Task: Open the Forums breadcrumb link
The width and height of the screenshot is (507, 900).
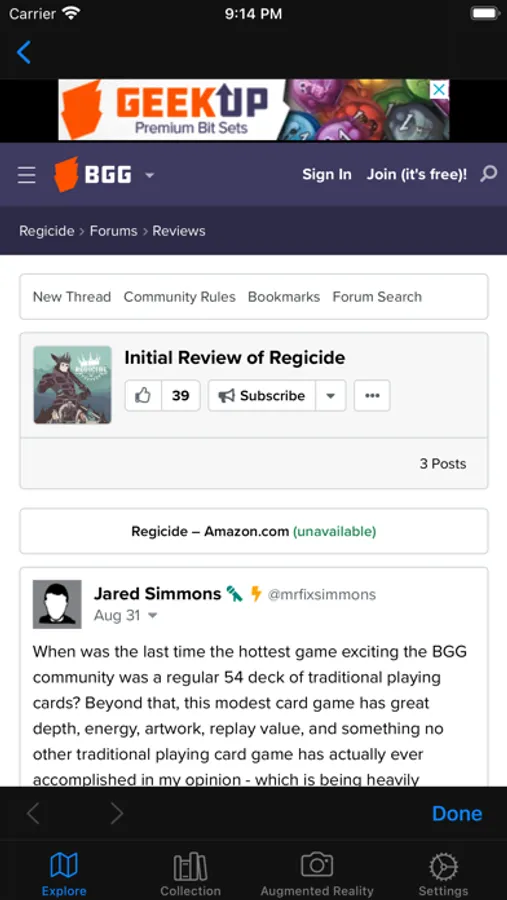Action: [114, 231]
